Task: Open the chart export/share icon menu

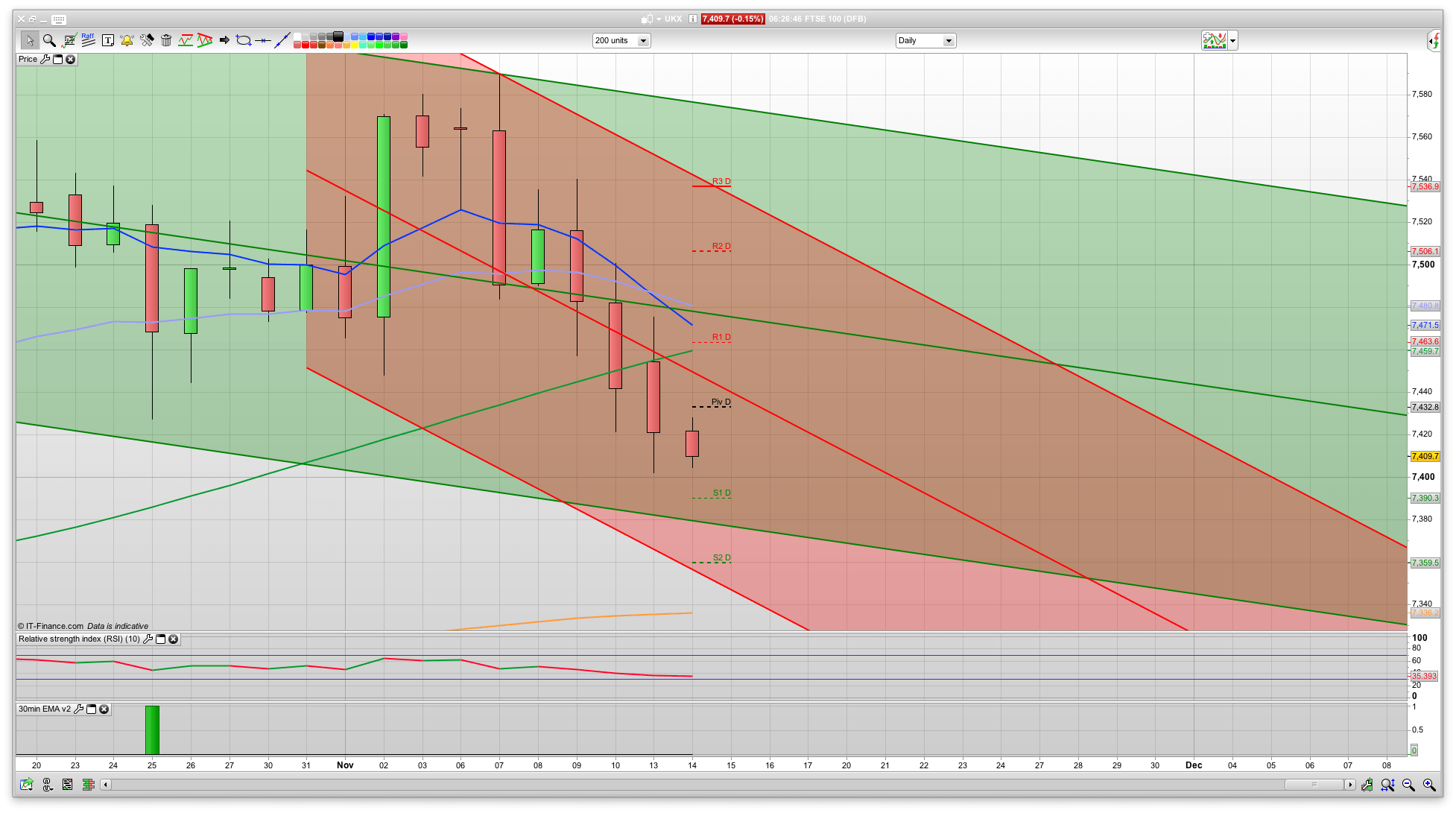Action: coord(27,784)
